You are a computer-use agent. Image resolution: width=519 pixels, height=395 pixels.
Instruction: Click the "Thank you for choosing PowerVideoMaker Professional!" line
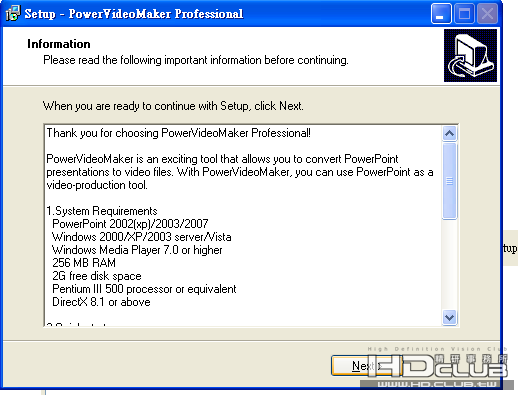[178, 133]
